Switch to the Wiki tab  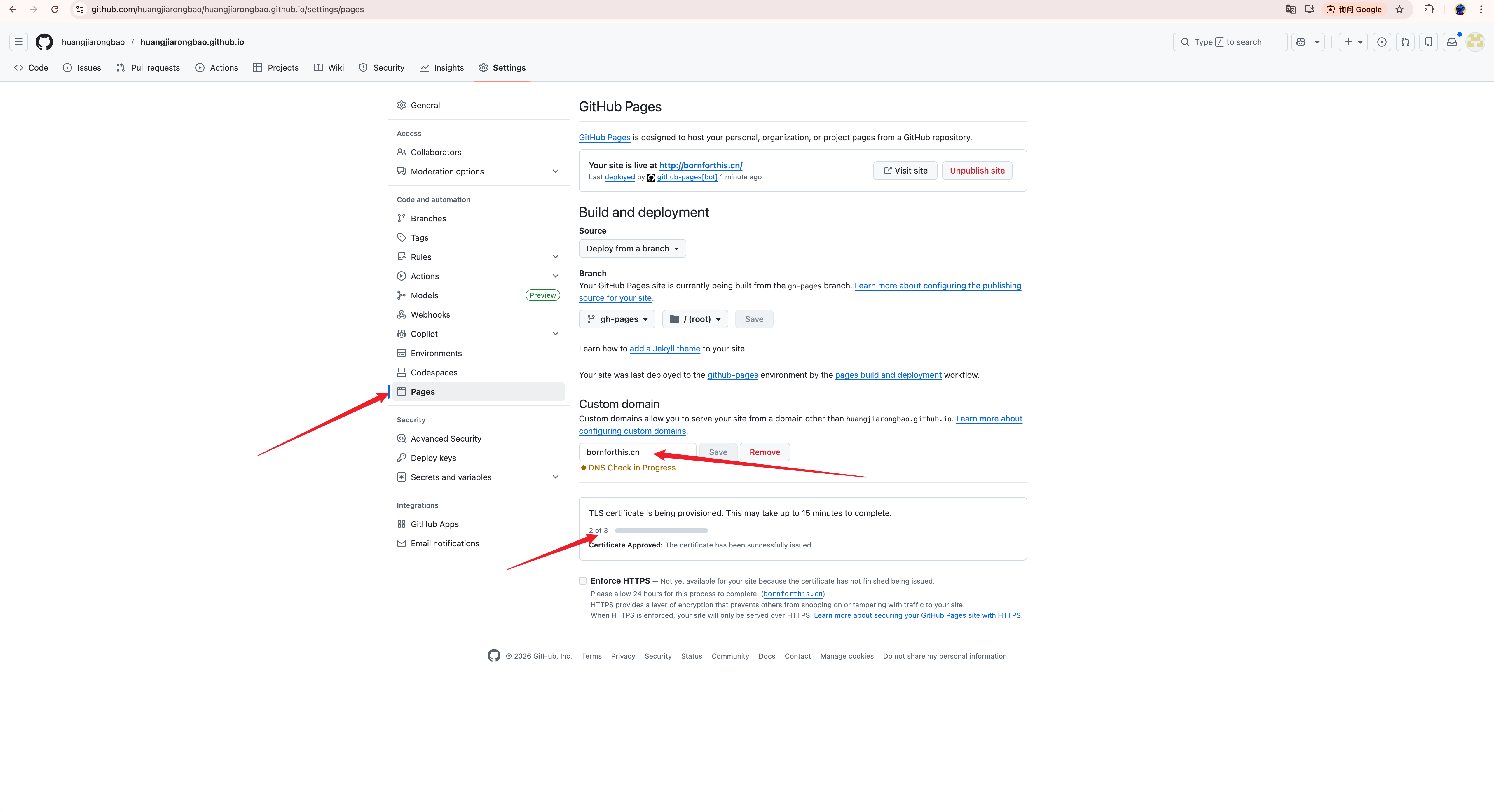click(329, 68)
